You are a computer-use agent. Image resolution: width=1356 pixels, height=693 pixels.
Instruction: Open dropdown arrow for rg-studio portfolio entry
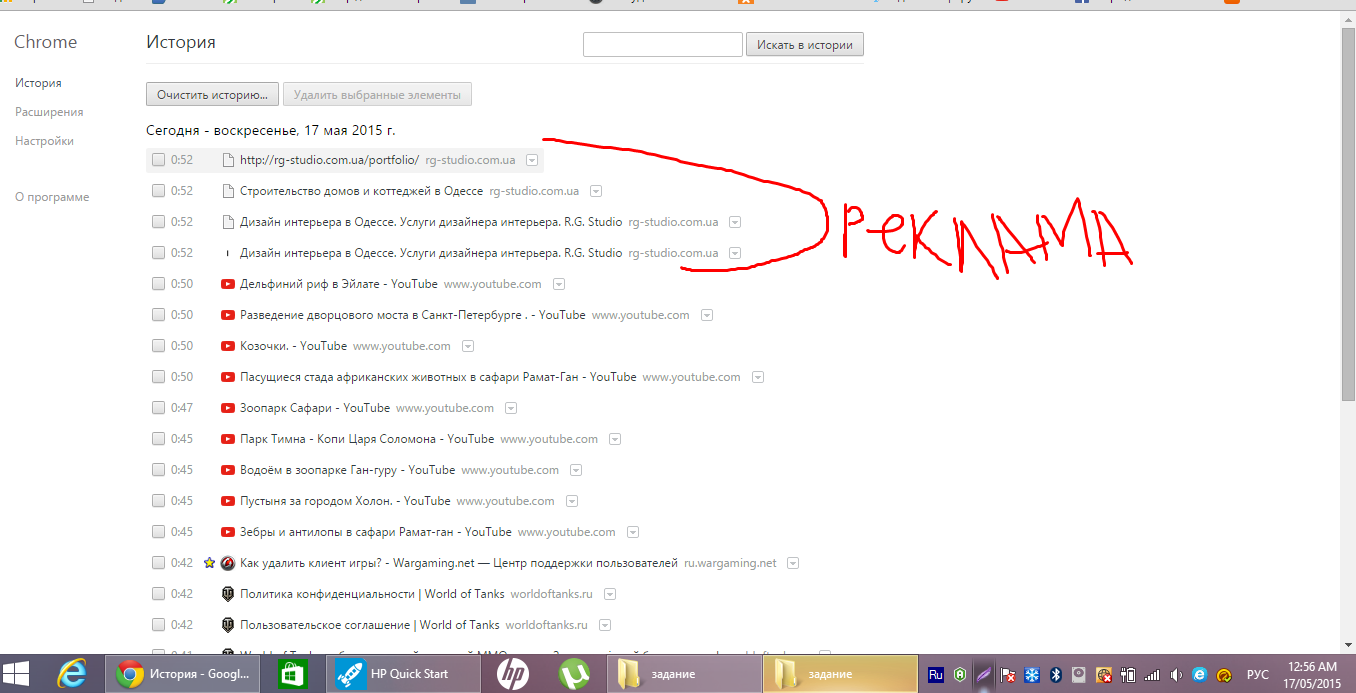coord(532,160)
